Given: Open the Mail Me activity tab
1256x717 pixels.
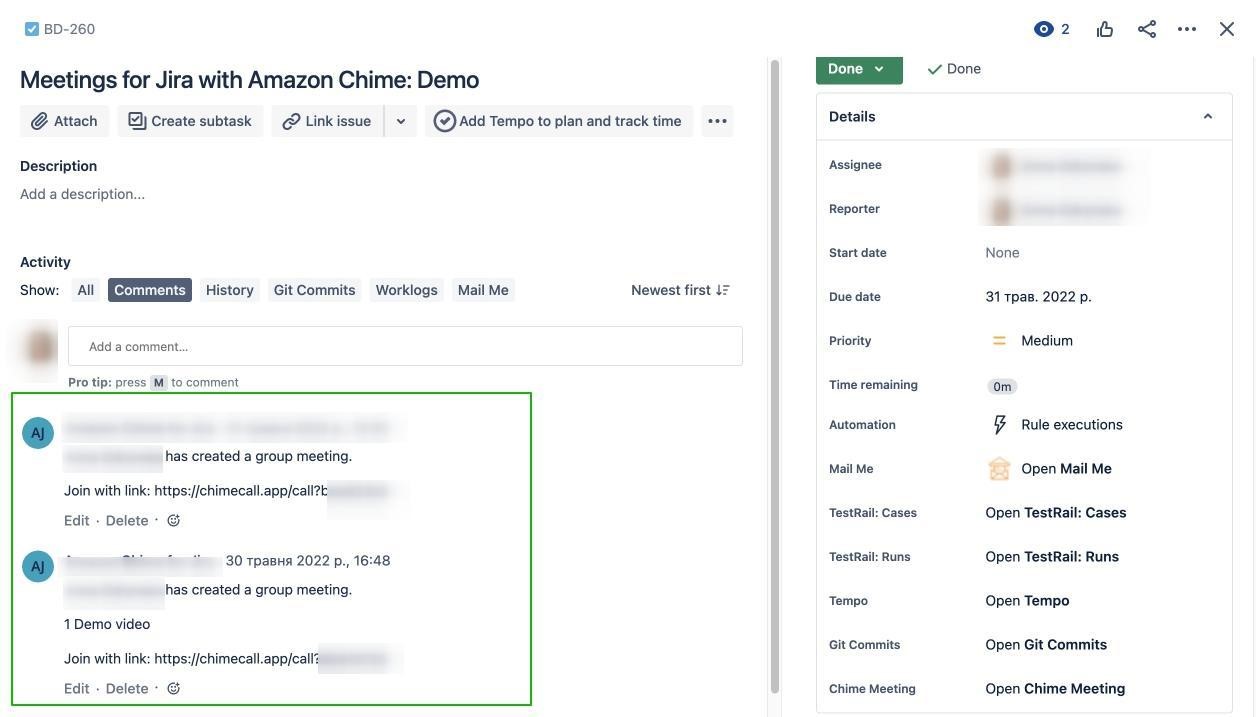Looking at the screenshot, I should 483,290.
